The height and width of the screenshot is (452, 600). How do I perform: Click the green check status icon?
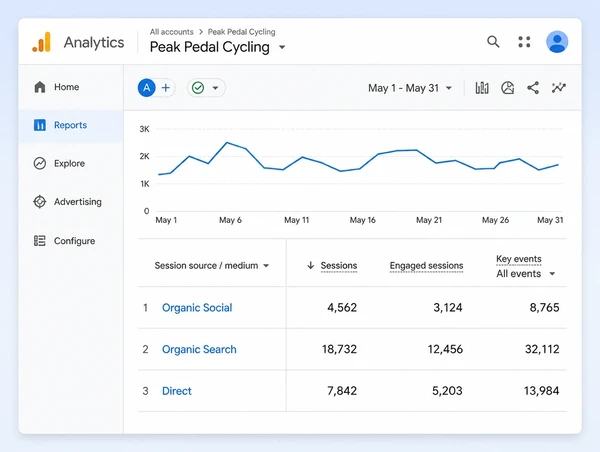(198, 88)
